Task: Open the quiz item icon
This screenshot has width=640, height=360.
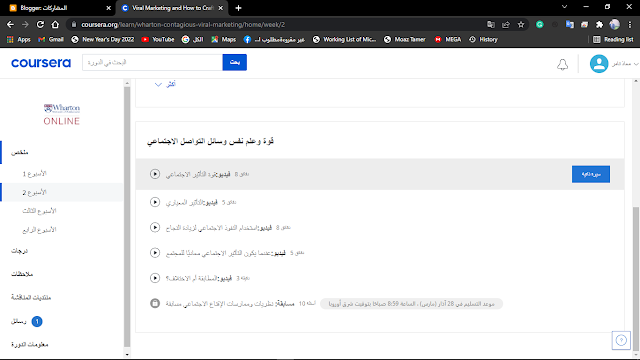Action: [155, 303]
